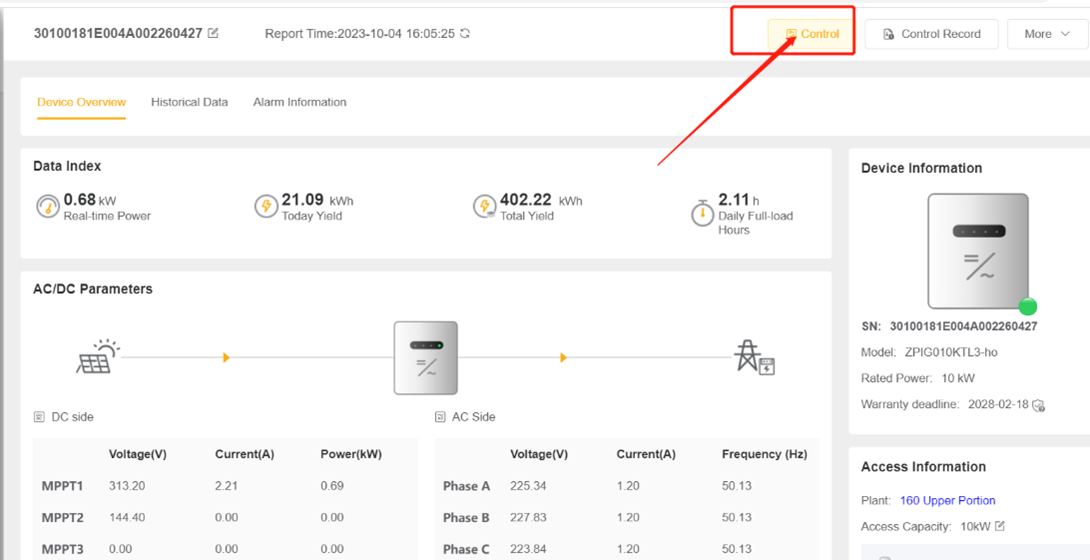The image size is (1090, 560).
Task: Click the inverter icon in AC/DC diagram
Action: (425, 358)
